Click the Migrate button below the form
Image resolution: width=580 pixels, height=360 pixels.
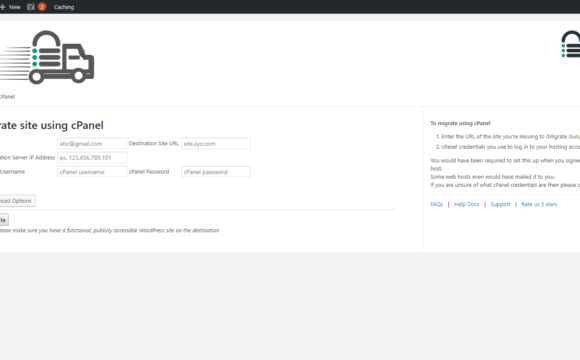(x=4, y=220)
